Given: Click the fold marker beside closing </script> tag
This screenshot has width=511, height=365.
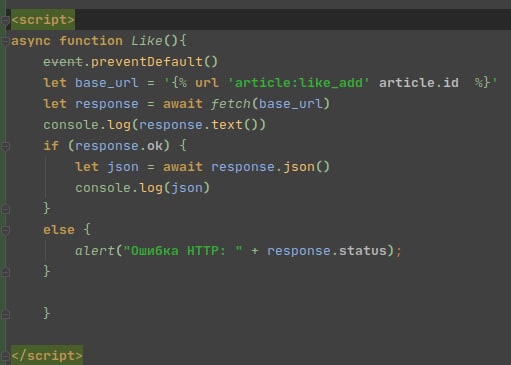Looking at the screenshot, I should pyautogui.click(x=5, y=356).
